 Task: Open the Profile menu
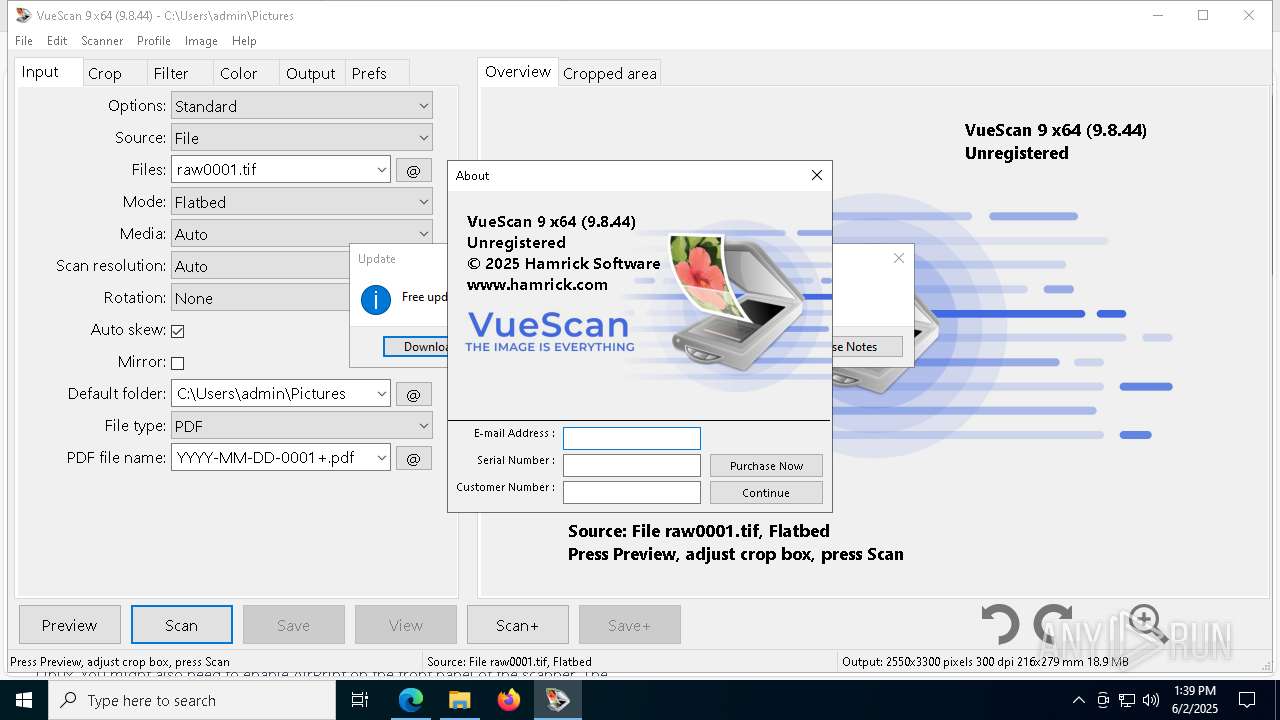(154, 41)
